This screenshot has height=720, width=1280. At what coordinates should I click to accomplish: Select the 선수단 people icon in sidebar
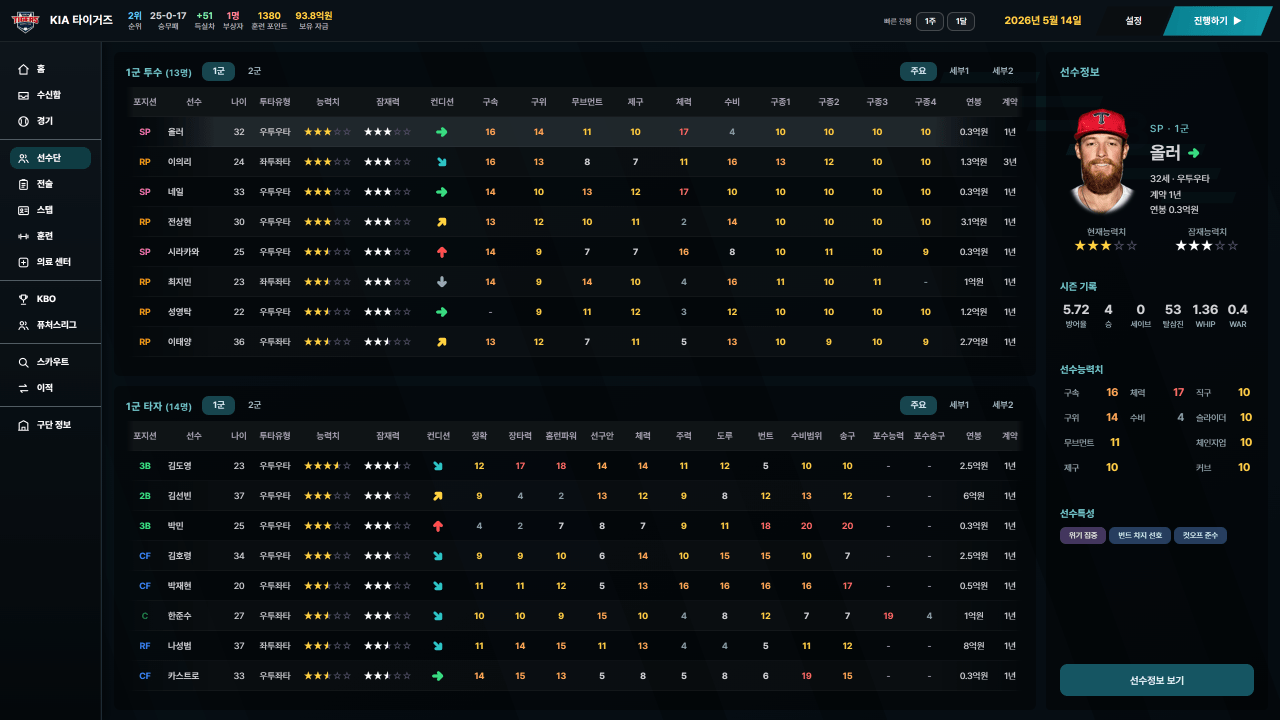tap(23, 158)
